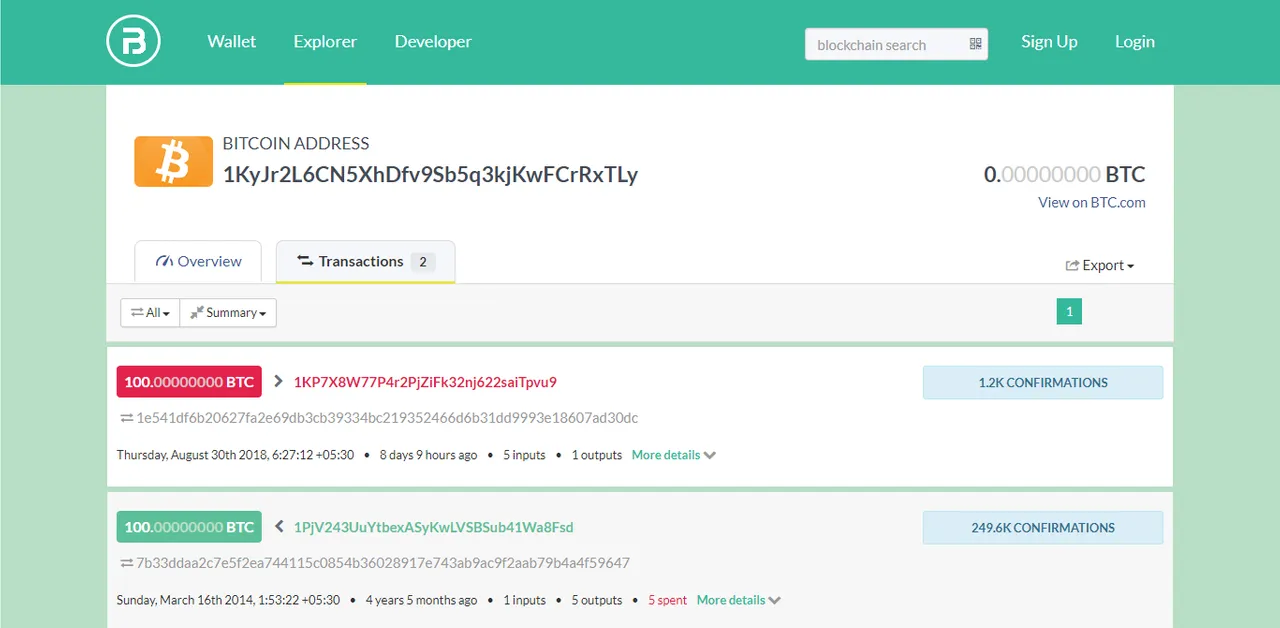Click swap icon next to hash 1e541df6b206
This screenshot has width=1280, height=628.
(126, 418)
